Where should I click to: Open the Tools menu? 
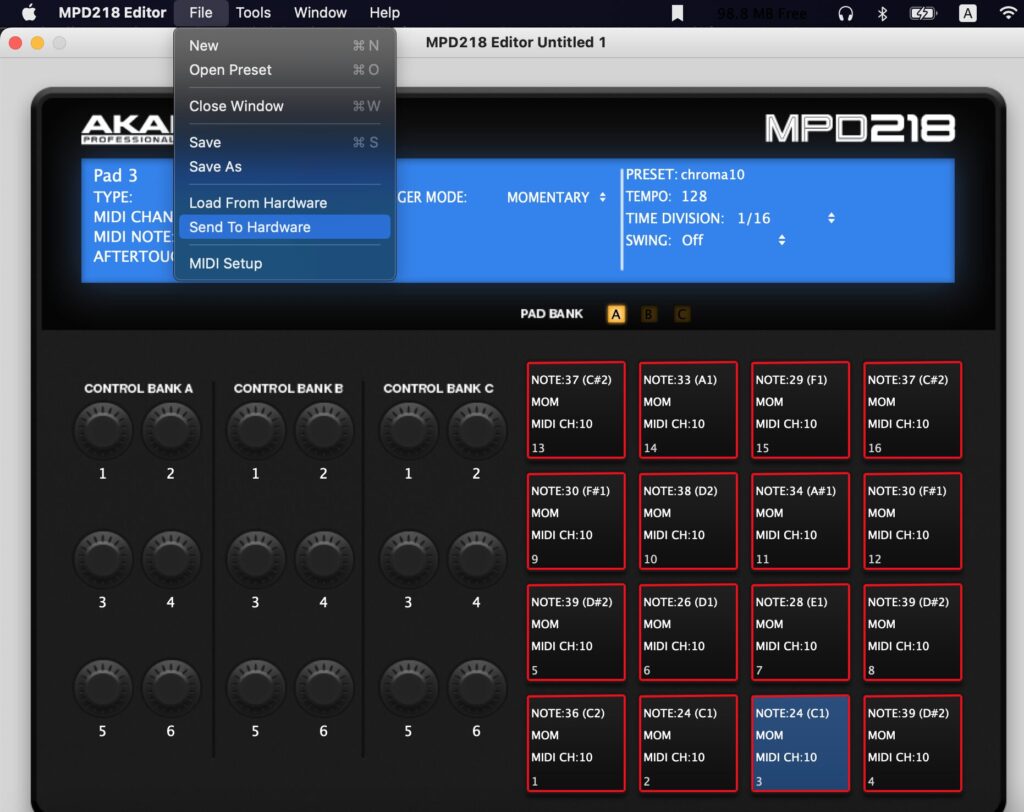click(x=253, y=12)
